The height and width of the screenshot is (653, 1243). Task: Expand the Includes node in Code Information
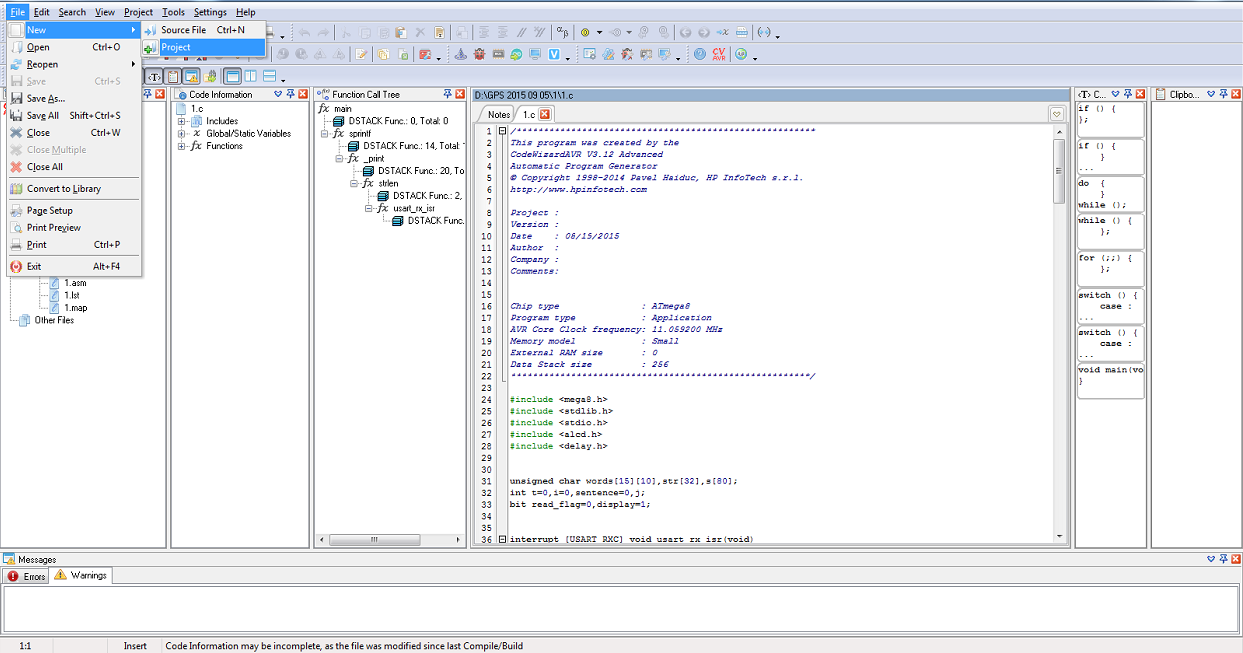[x=182, y=121]
